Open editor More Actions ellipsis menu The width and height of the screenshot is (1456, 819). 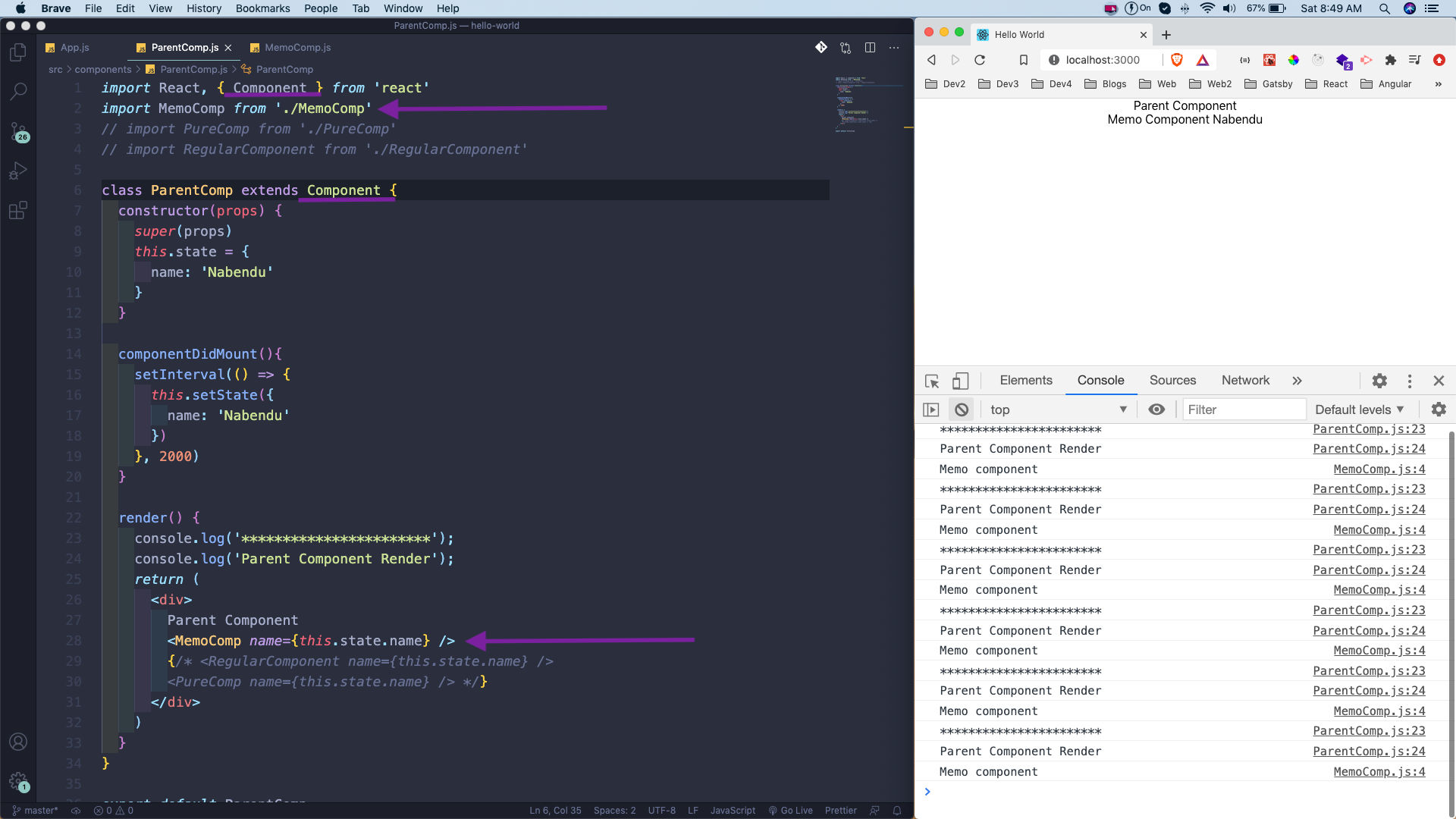(894, 48)
